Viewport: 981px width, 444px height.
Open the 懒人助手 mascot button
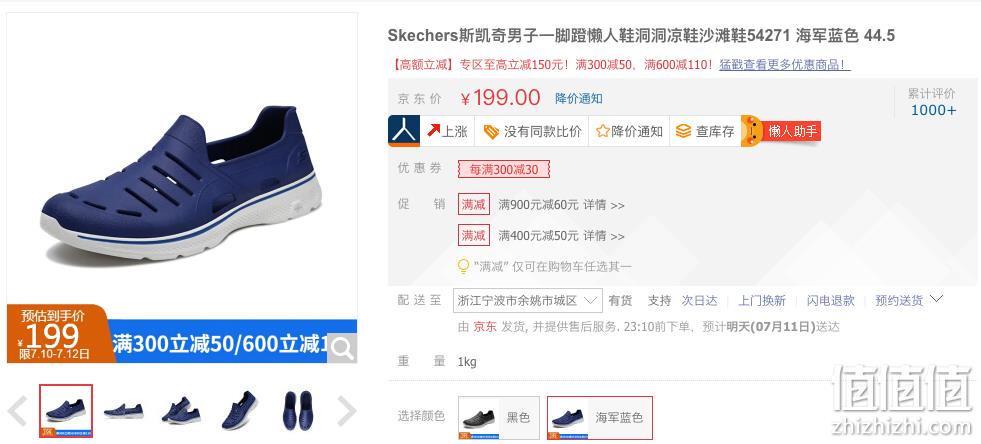click(x=780, y=131)
